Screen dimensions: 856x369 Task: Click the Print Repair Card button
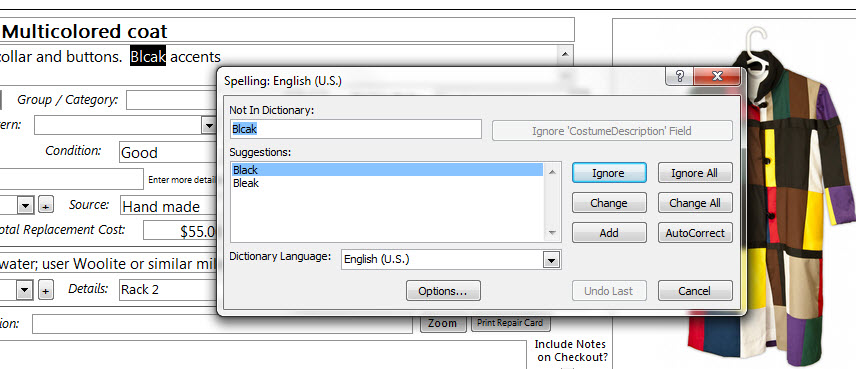(510, 323)
